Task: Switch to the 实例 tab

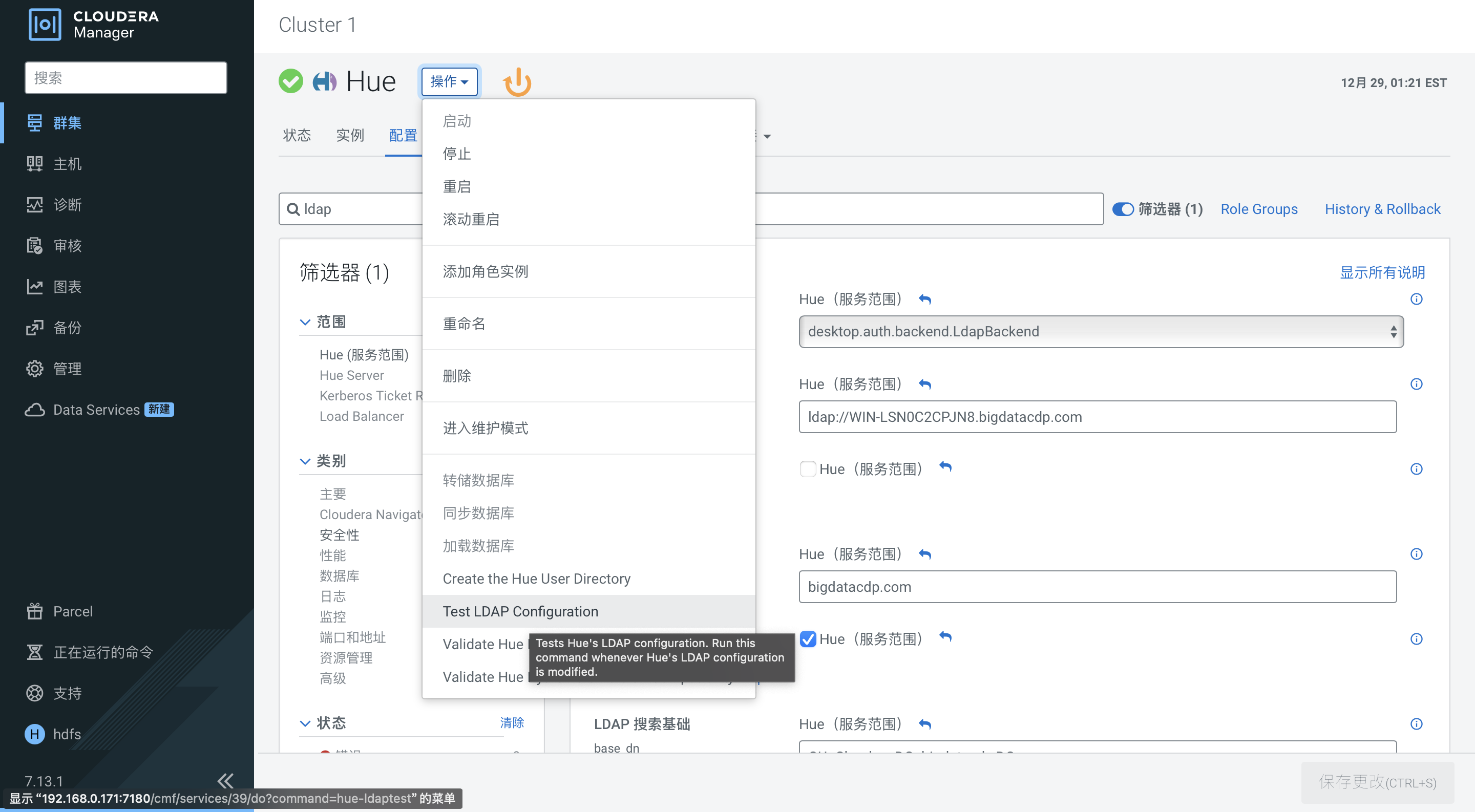Action: click(350, 135)
